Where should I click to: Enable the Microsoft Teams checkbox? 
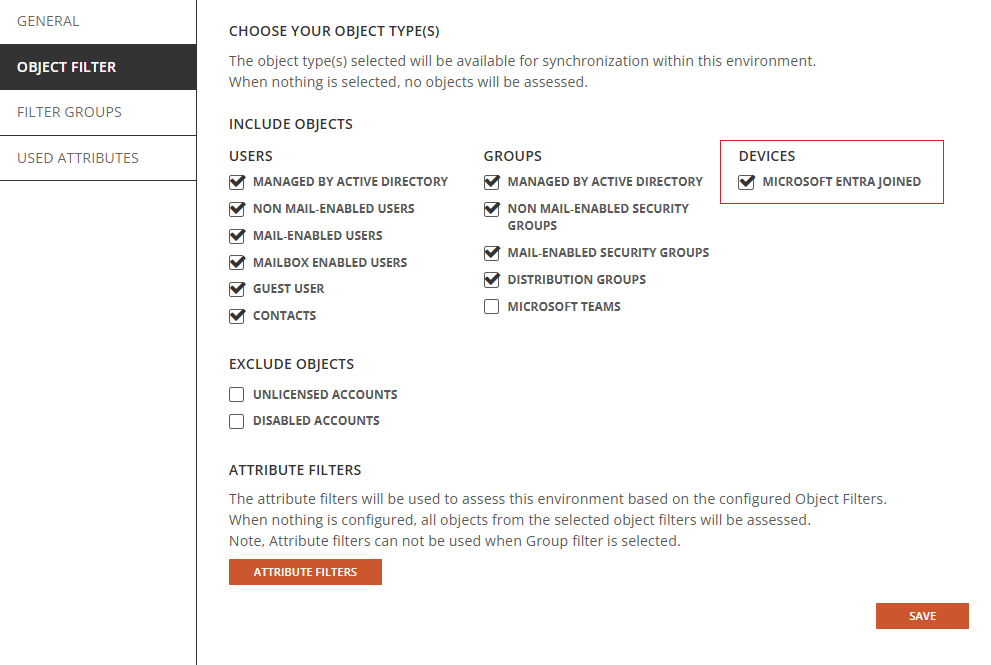coord(492,307)
